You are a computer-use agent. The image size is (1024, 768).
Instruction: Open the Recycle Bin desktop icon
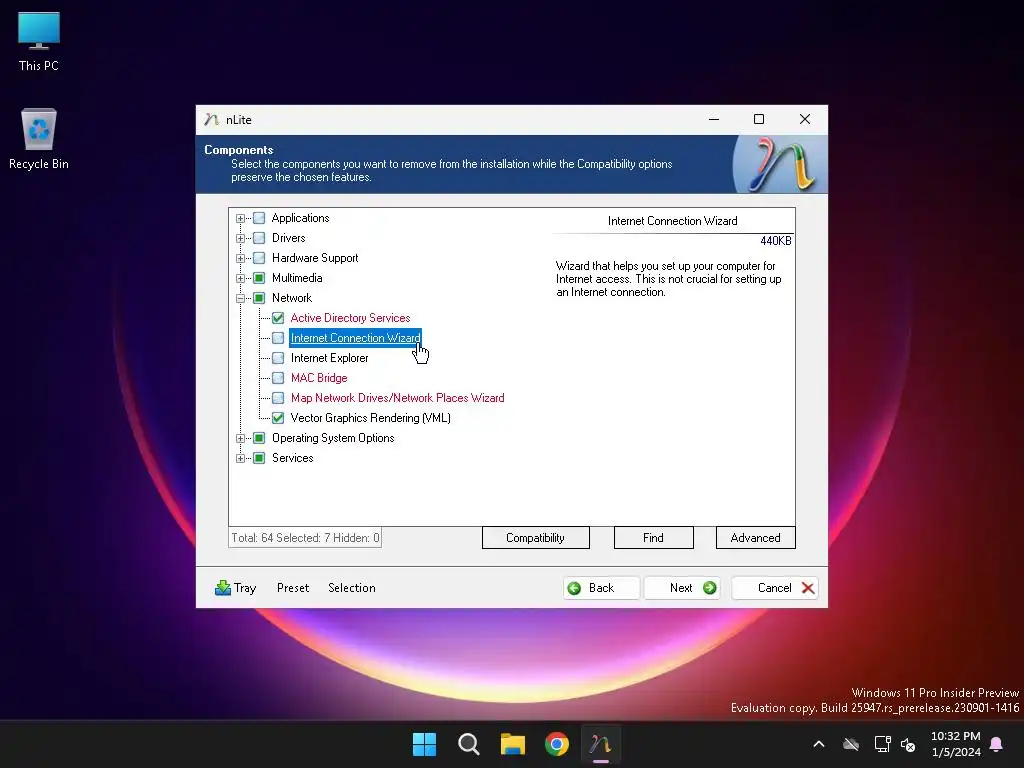pos(39,139)
